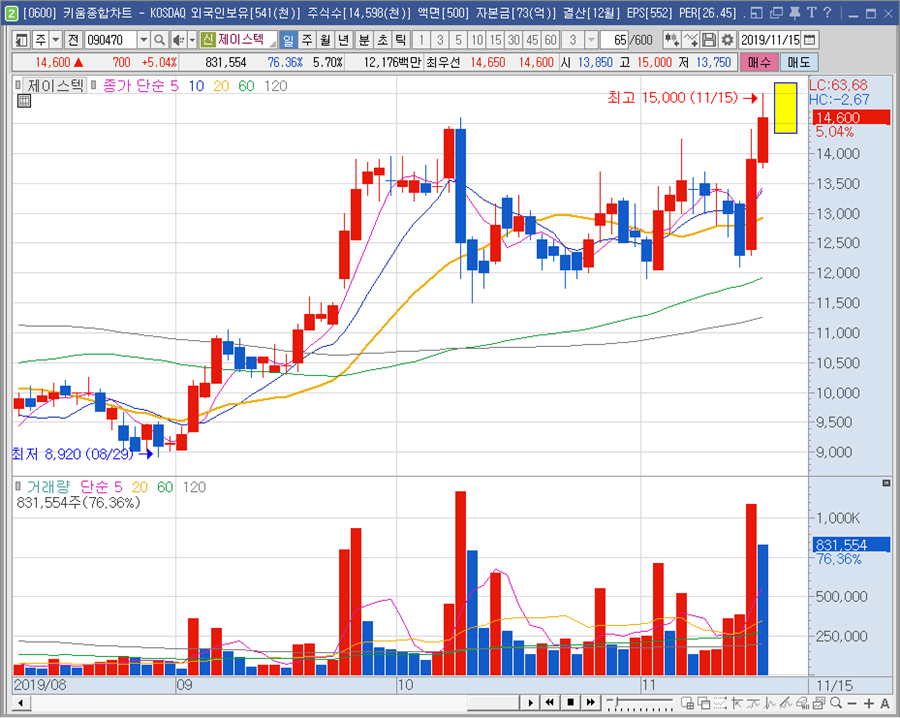Image resolution: width=900 pixels, height=718 pixels.
Task: Toggle the 신 marker before 제이스텍
Action: 207,40
